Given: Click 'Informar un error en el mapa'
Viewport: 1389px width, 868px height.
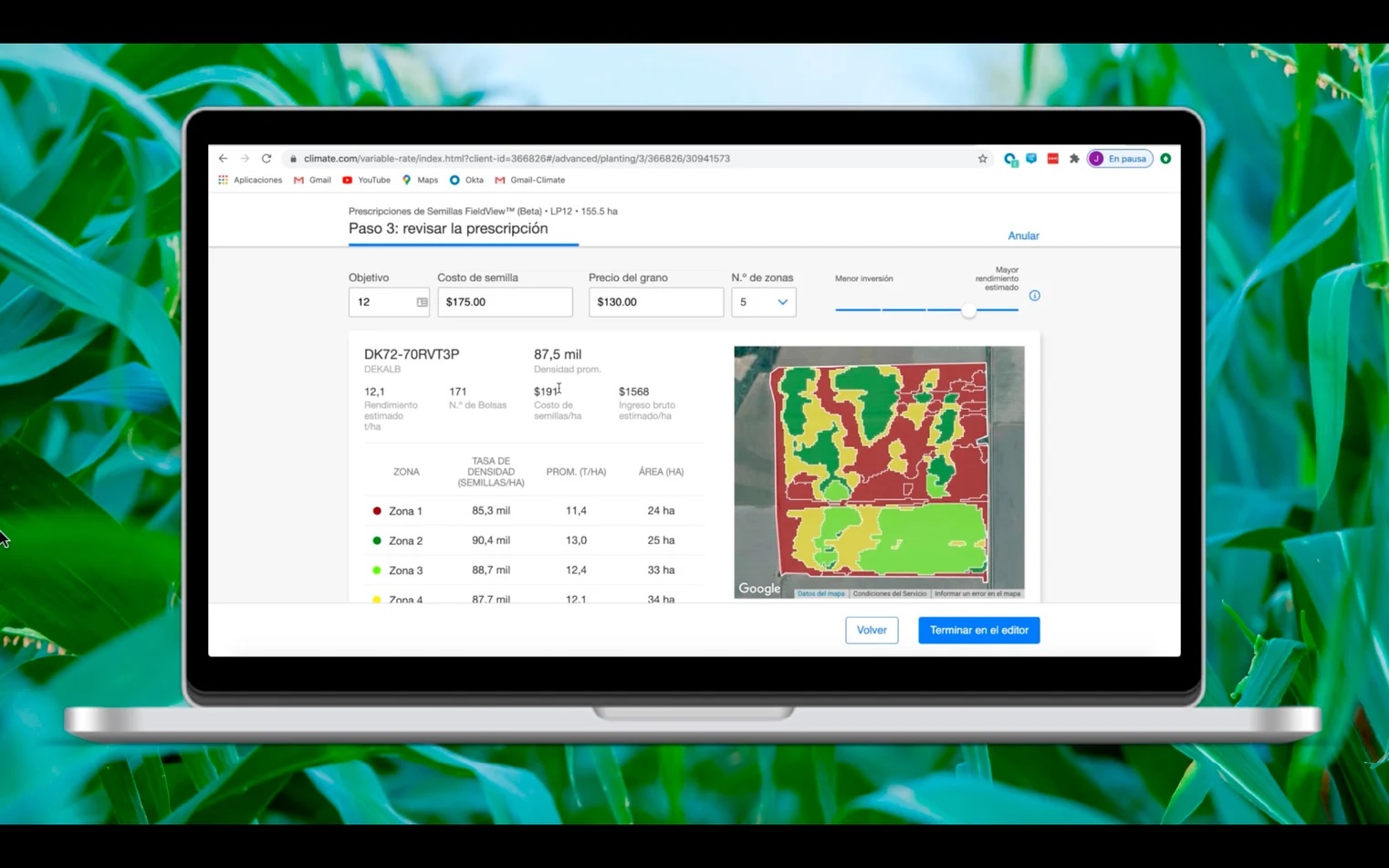Looking at the screenshot, I should coord(977,594).
